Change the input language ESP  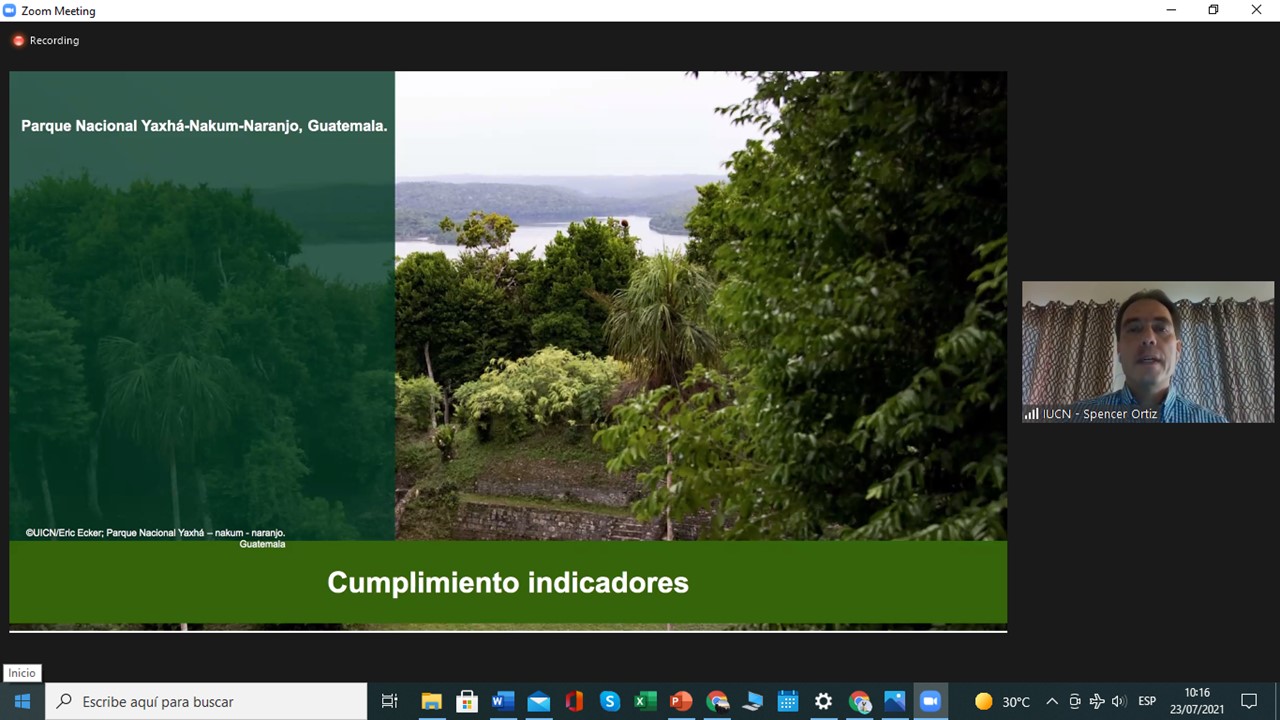[1147, 701]
